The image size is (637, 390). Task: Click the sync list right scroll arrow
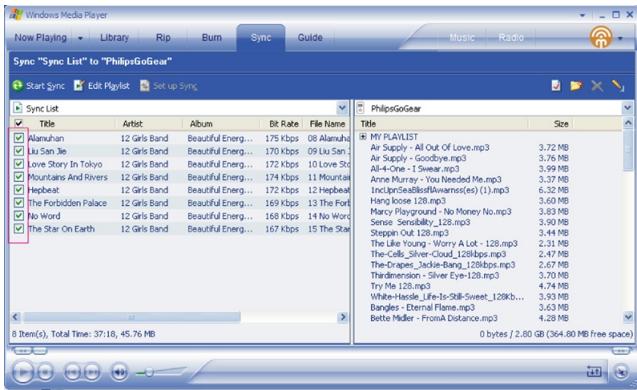pos(343,317)
